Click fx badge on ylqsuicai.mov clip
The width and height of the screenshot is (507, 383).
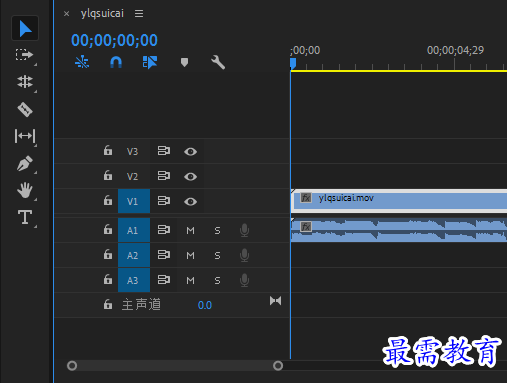[306, 198]
